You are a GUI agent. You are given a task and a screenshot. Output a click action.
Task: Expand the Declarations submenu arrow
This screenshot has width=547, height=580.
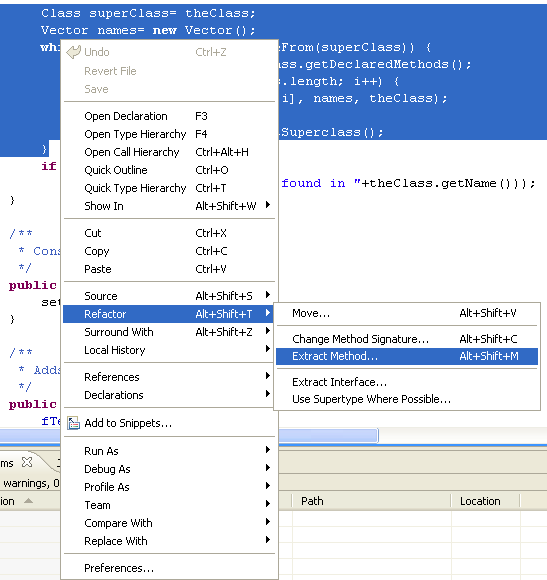(x=268, y=394)
